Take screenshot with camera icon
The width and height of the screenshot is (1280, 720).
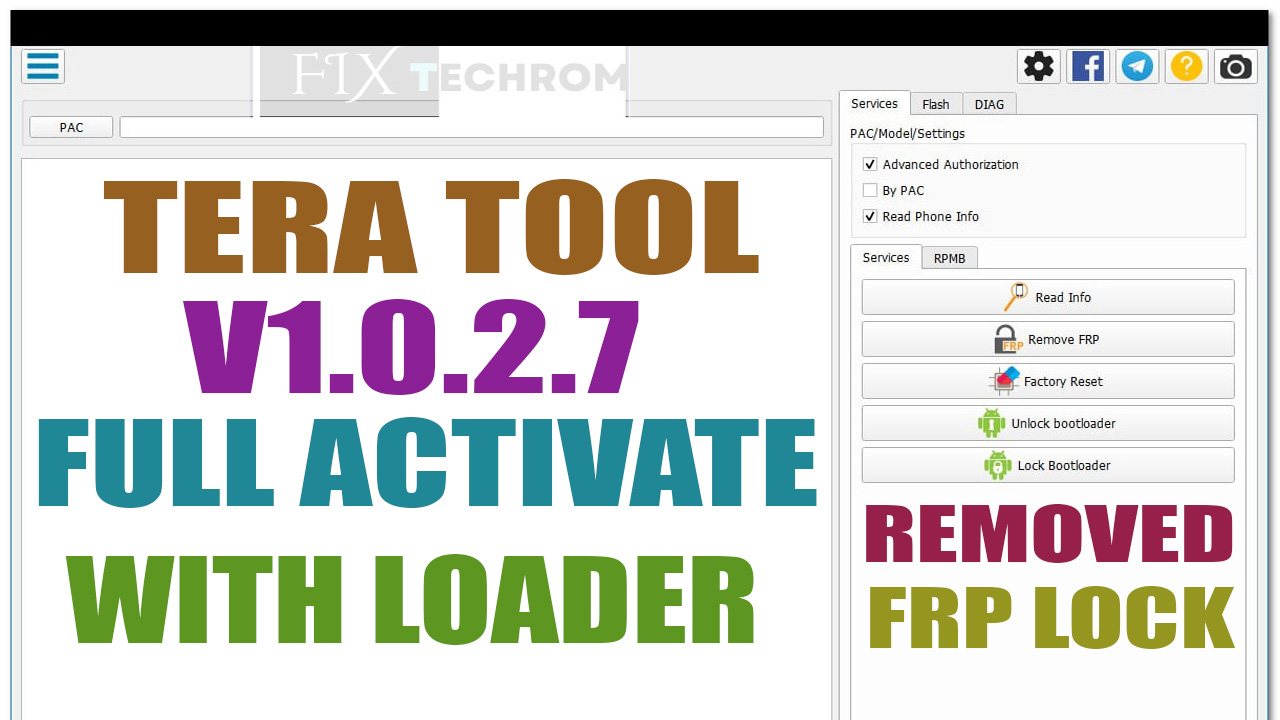point(1235,67)
